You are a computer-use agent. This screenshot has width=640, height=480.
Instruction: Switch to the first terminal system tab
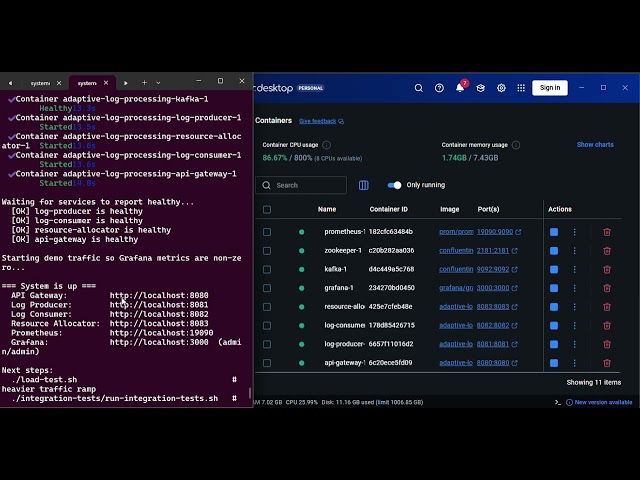pos(40,83)
